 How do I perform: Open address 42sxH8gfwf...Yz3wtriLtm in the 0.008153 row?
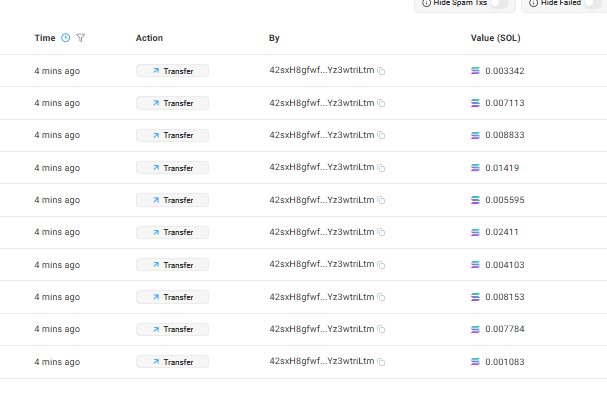pos(322,297)
